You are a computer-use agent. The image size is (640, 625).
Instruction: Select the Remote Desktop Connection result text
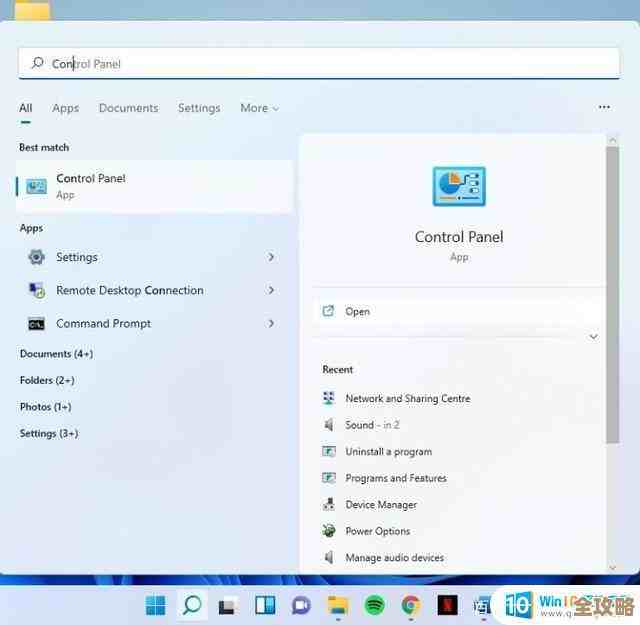click(x=130, y=290)
